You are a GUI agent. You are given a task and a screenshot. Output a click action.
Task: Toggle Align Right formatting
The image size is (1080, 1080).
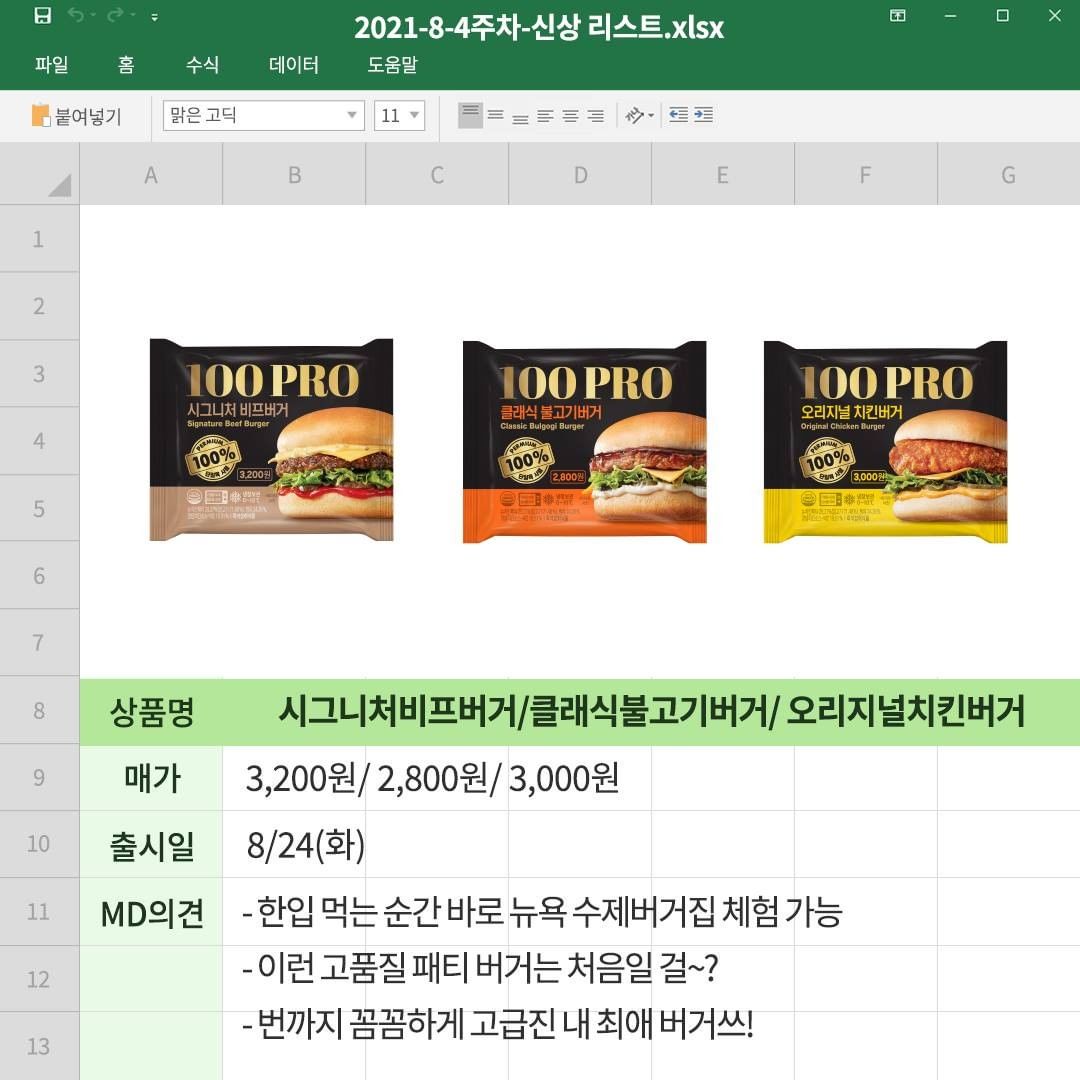(x=596, y=116)
